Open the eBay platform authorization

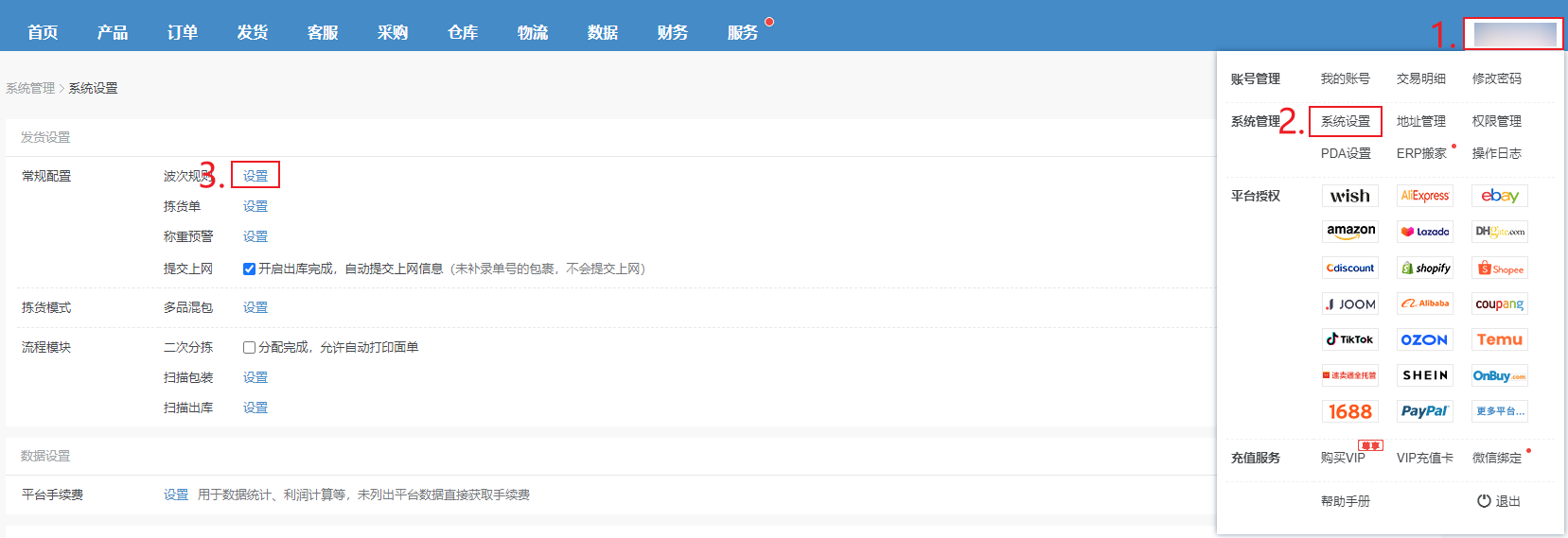(1500, 196)
